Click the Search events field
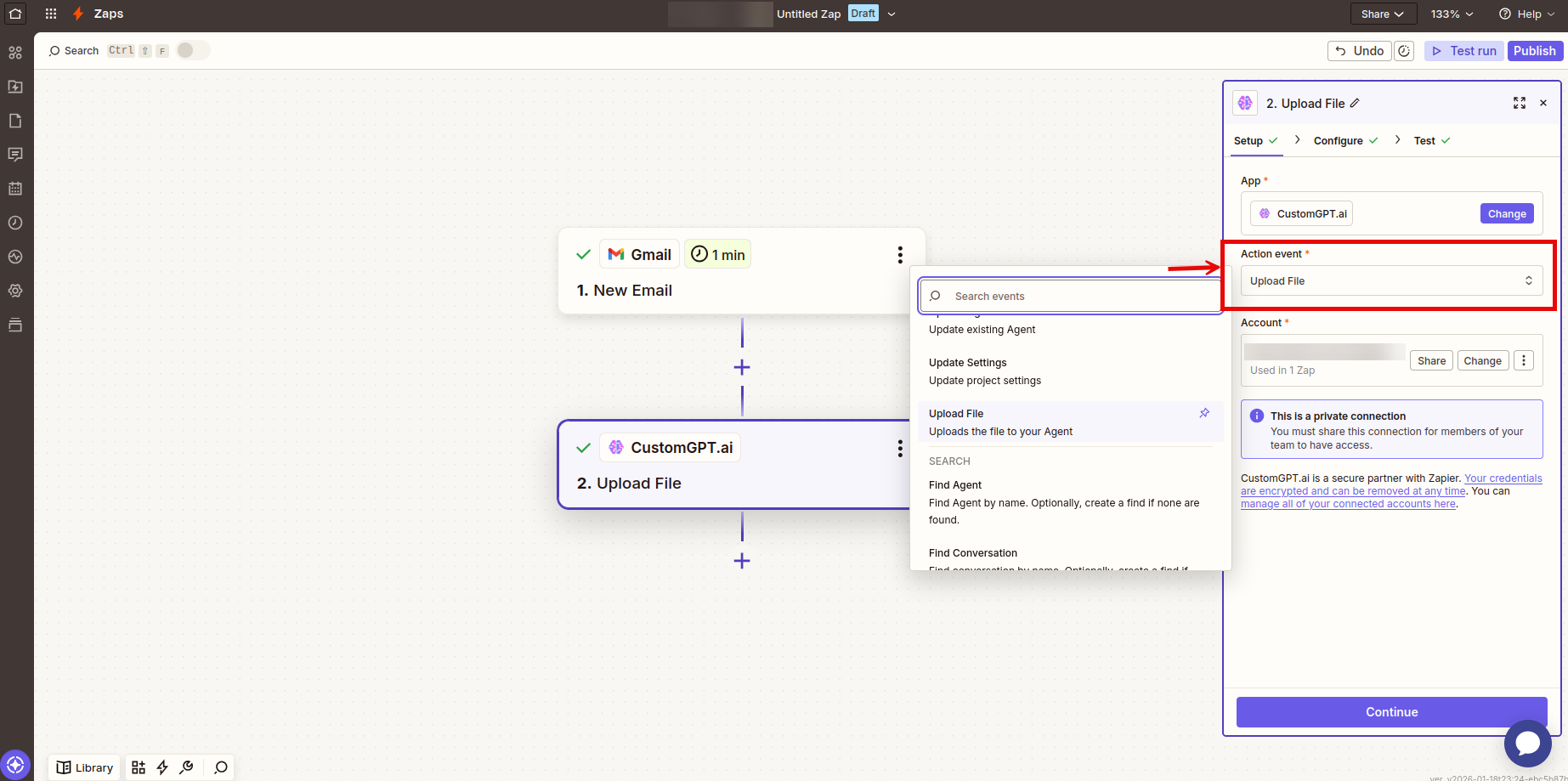Screen dimensions: 1568x781 point(1071,296)
